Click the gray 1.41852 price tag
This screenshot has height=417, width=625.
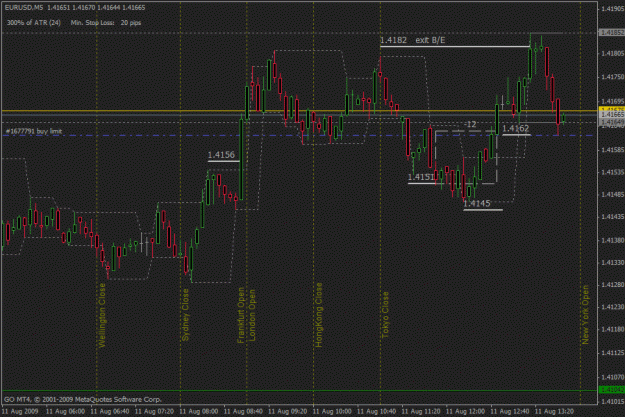tap(612, 33)
